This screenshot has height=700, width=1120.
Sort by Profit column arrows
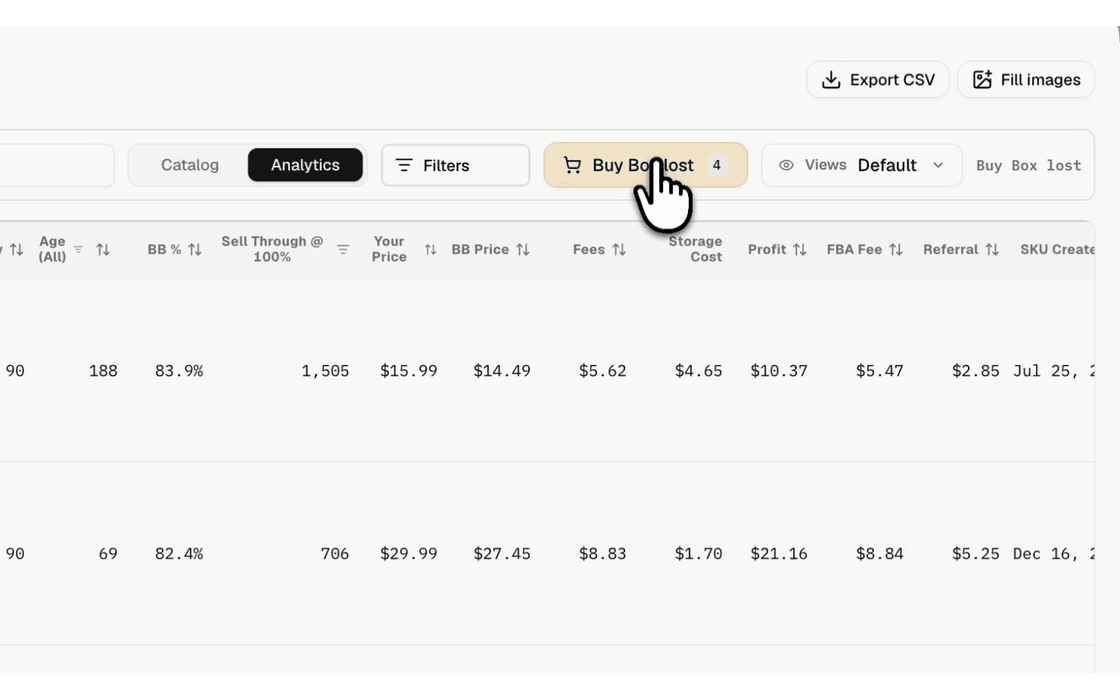pos(799,249)
